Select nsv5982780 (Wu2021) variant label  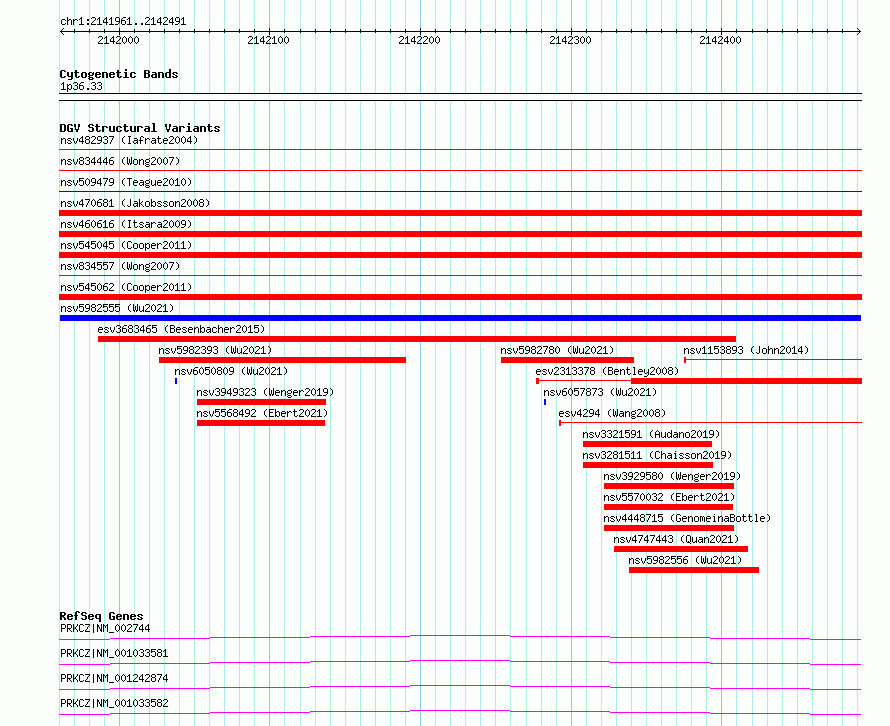click(x=557, y=350)
